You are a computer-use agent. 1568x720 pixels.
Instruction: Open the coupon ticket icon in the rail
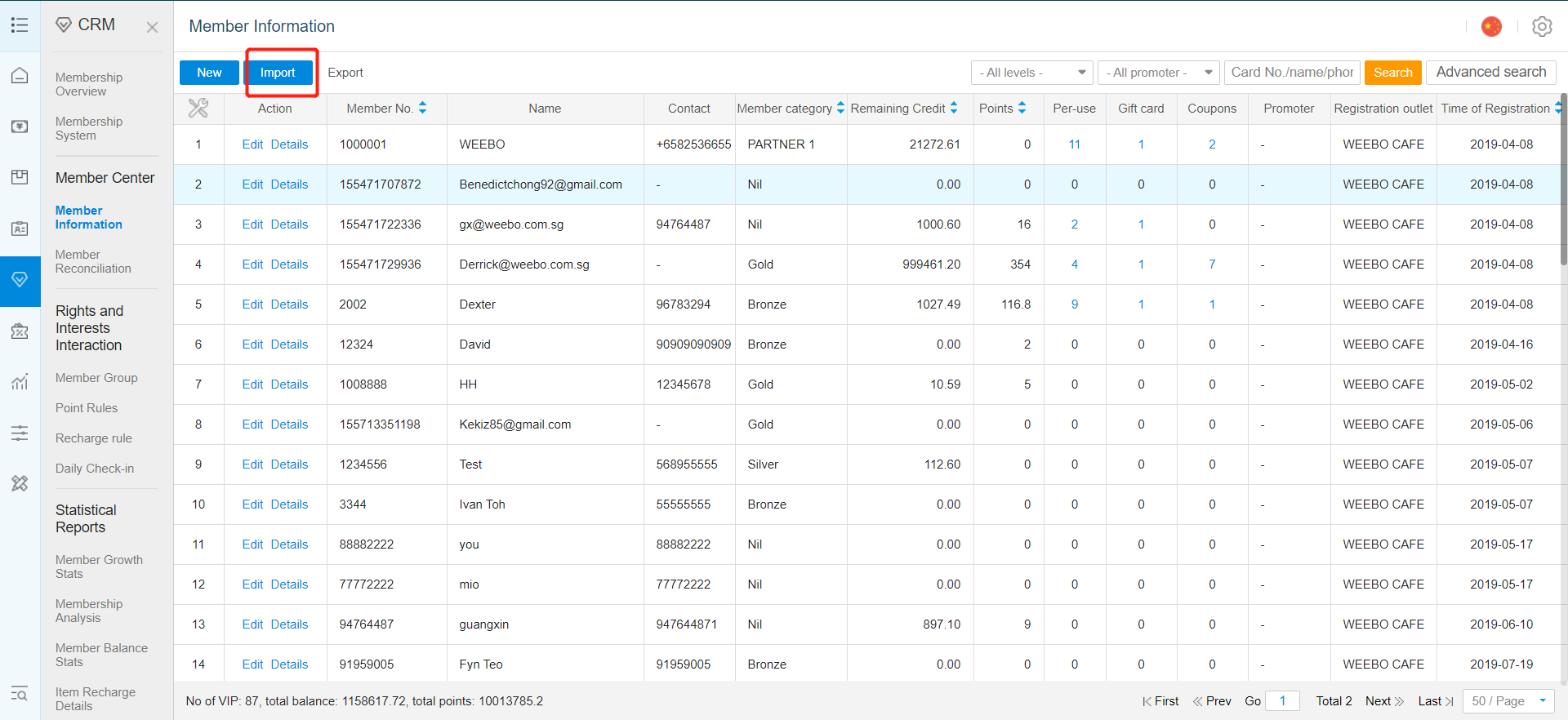pyautogui.click(x=20, y=331)
